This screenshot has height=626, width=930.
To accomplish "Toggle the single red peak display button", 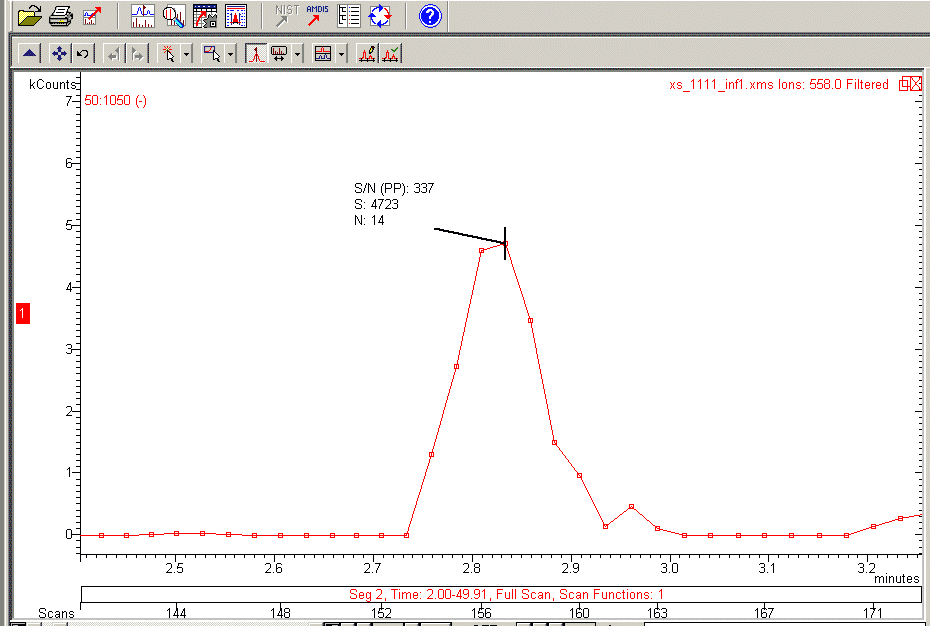I will tap(256, 54).
